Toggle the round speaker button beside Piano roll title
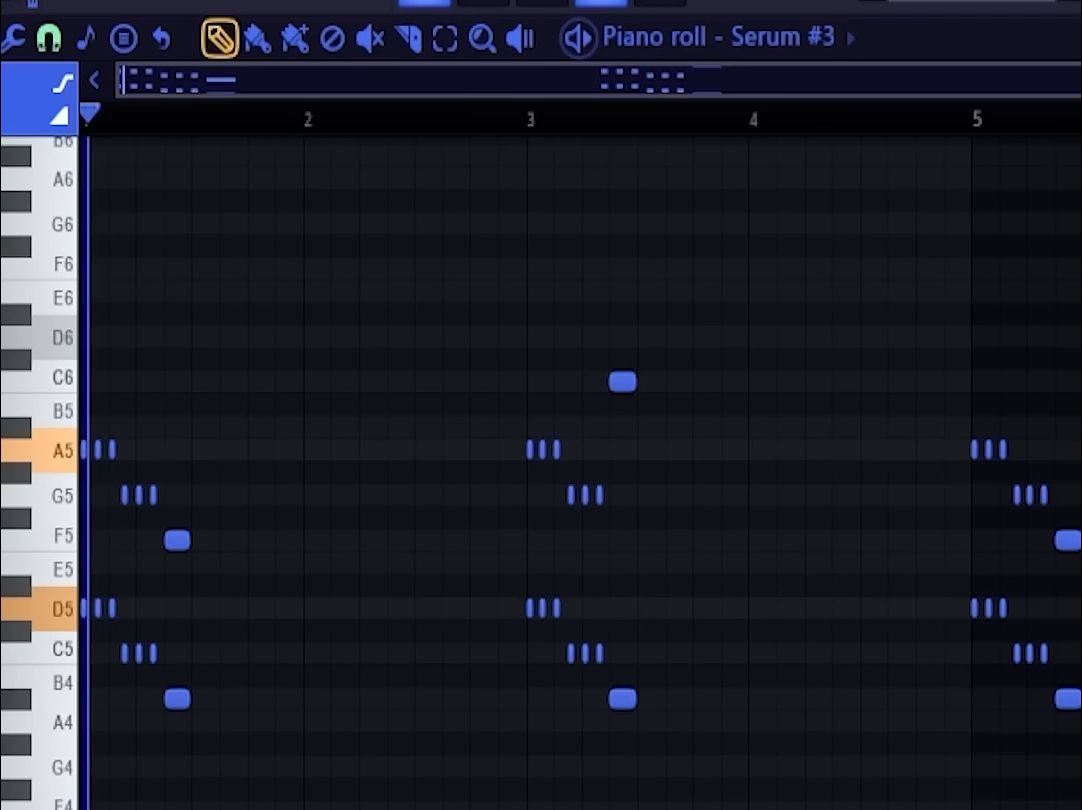The image size is (1082, 810). click(577, 39)
